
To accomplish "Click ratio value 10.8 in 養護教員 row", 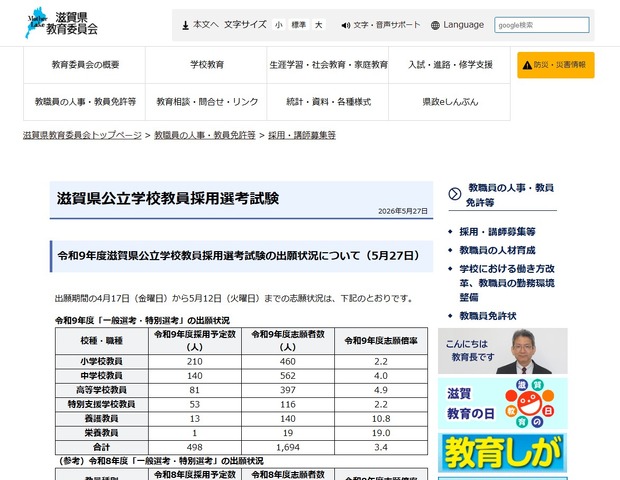I will click(381, 418).
